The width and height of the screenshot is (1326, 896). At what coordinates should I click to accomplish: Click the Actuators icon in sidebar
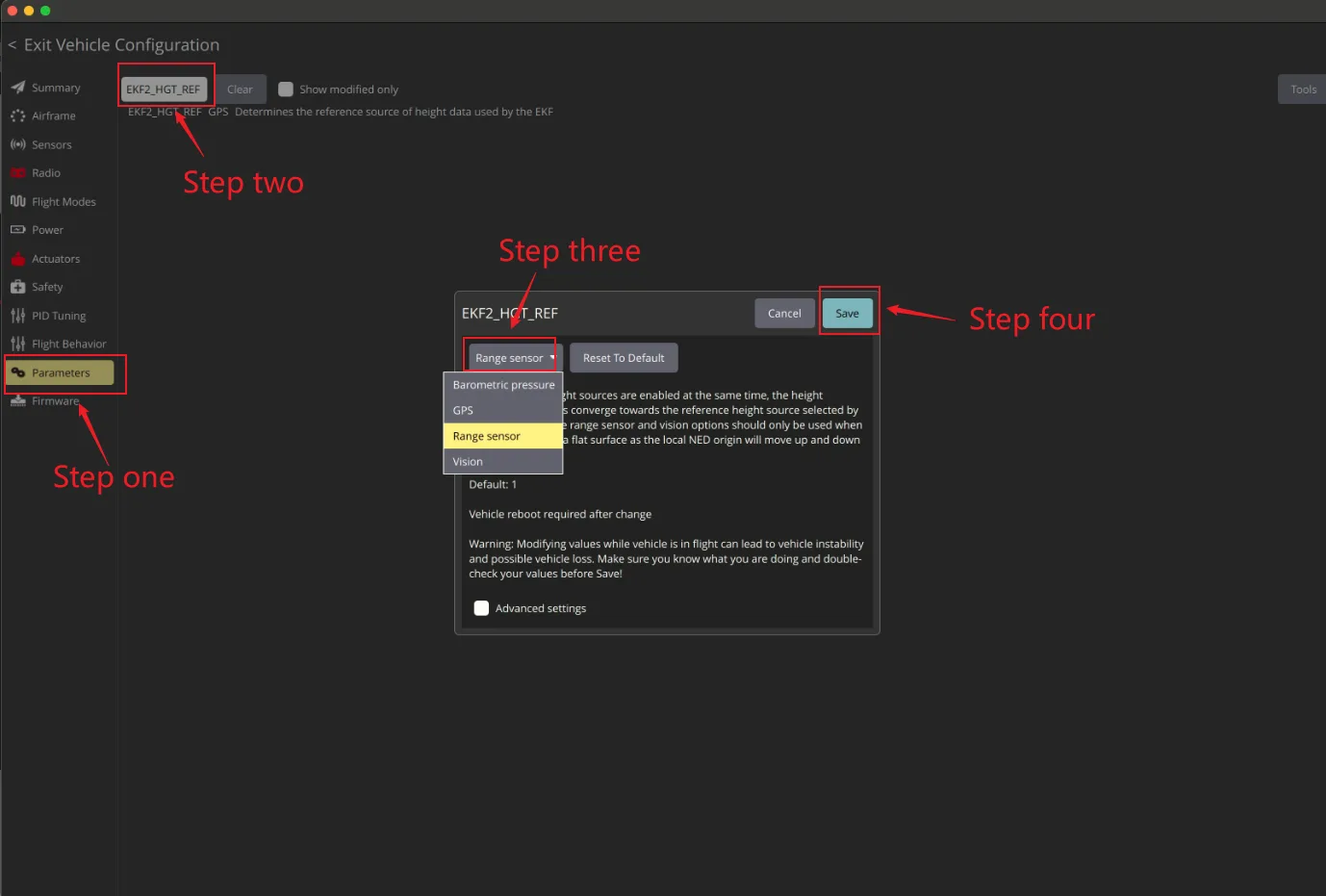[18, 259]
